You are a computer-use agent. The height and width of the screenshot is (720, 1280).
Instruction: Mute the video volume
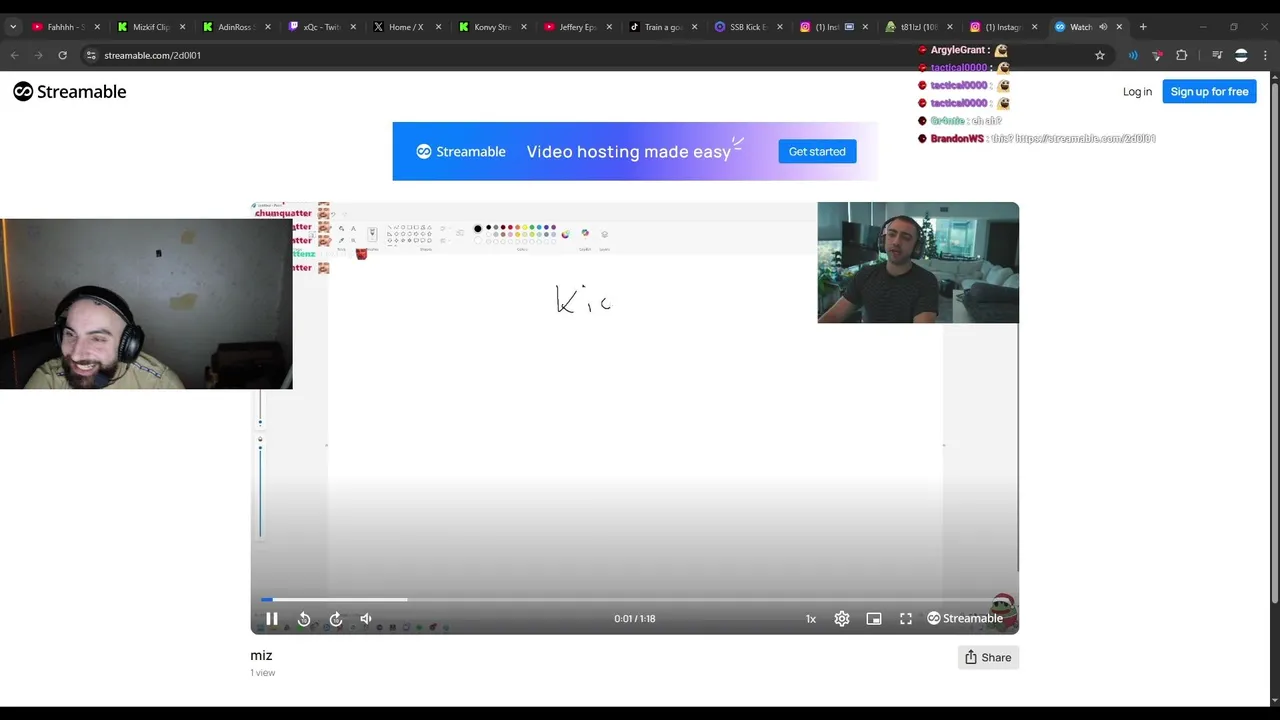coord(366,619)
